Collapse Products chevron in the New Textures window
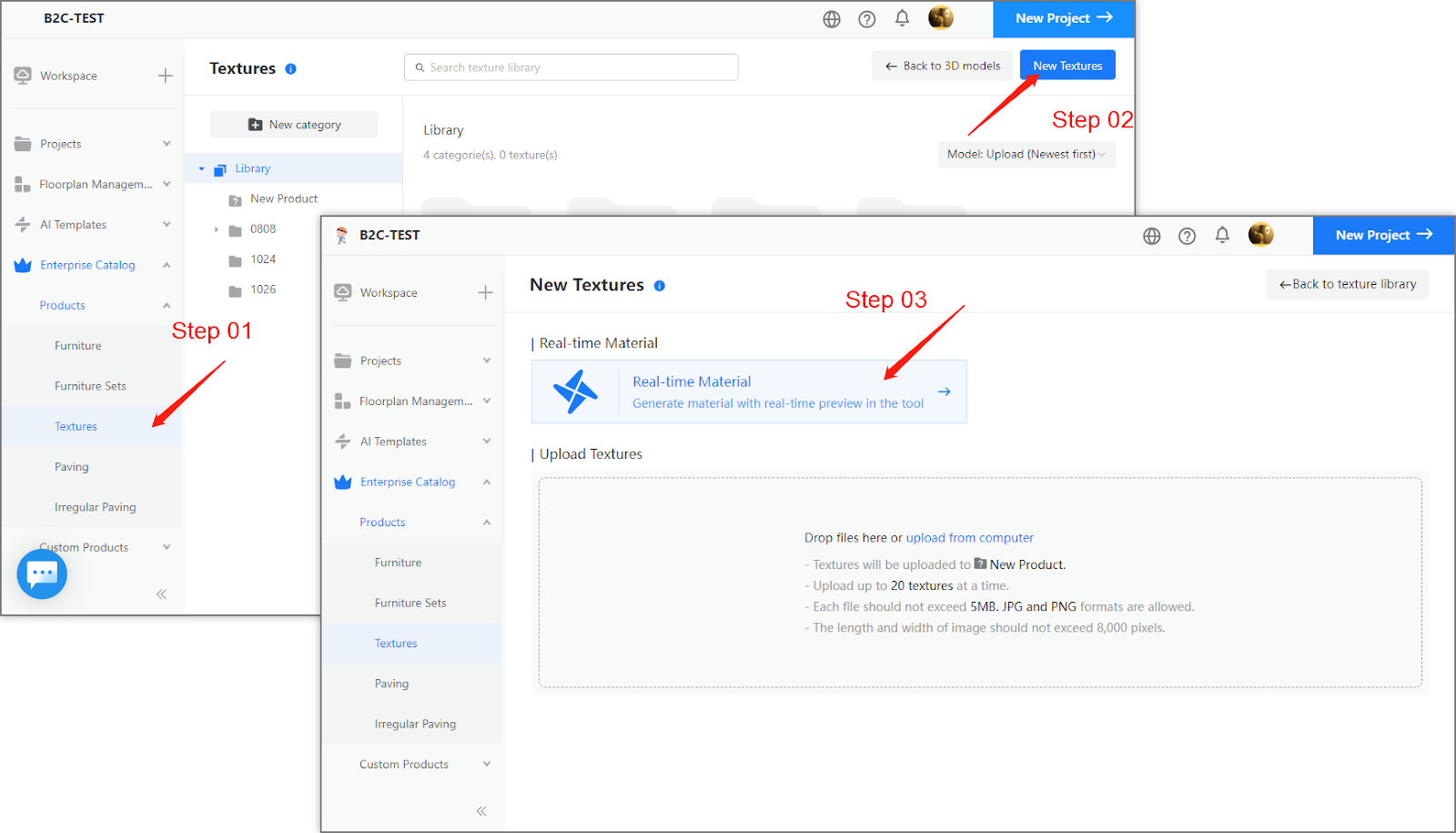This screenshot has width=1456, height=833. (x=487, y=522)
